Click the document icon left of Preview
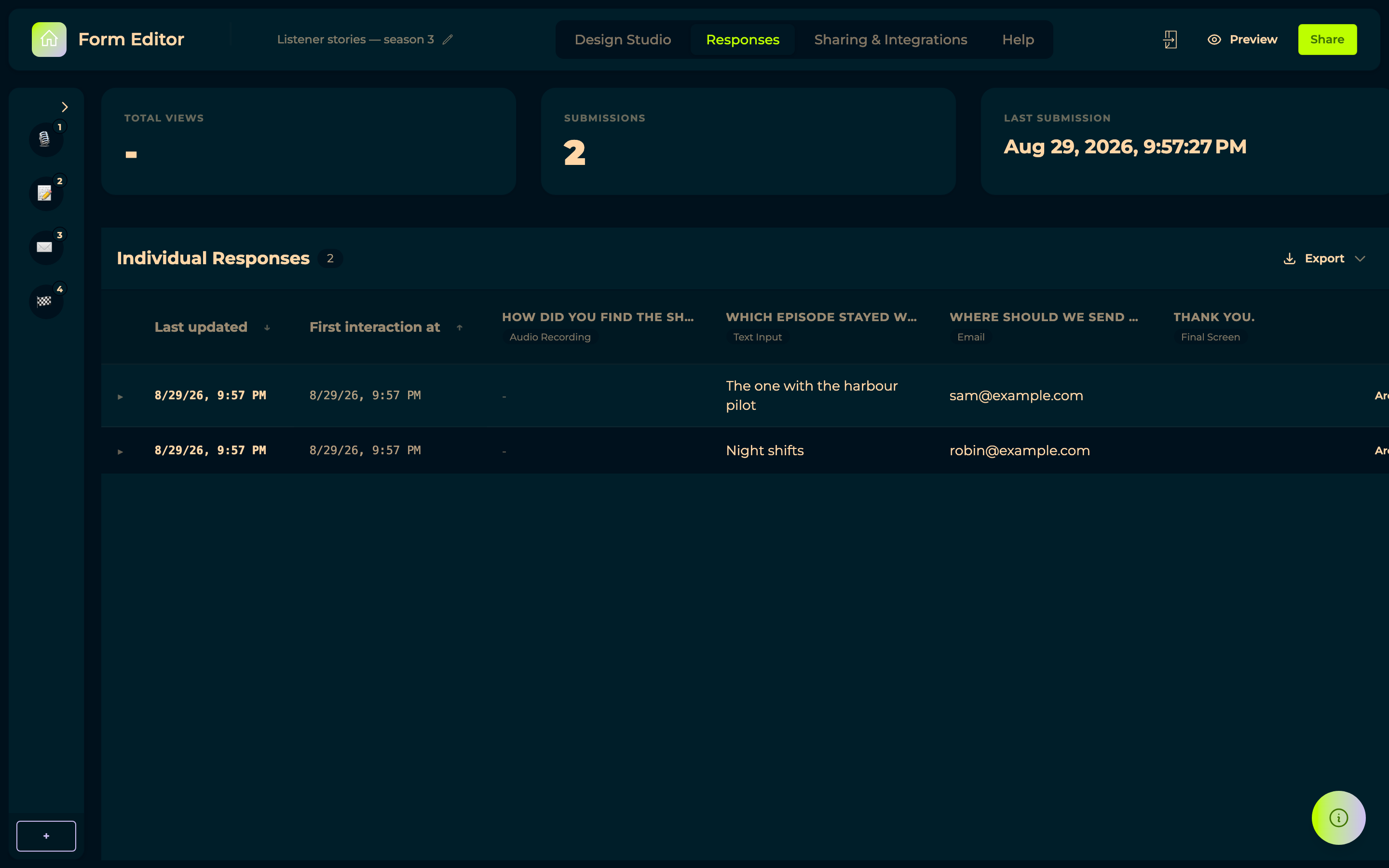Screen dimensions: 1389x868 (x=1171, y=40)
